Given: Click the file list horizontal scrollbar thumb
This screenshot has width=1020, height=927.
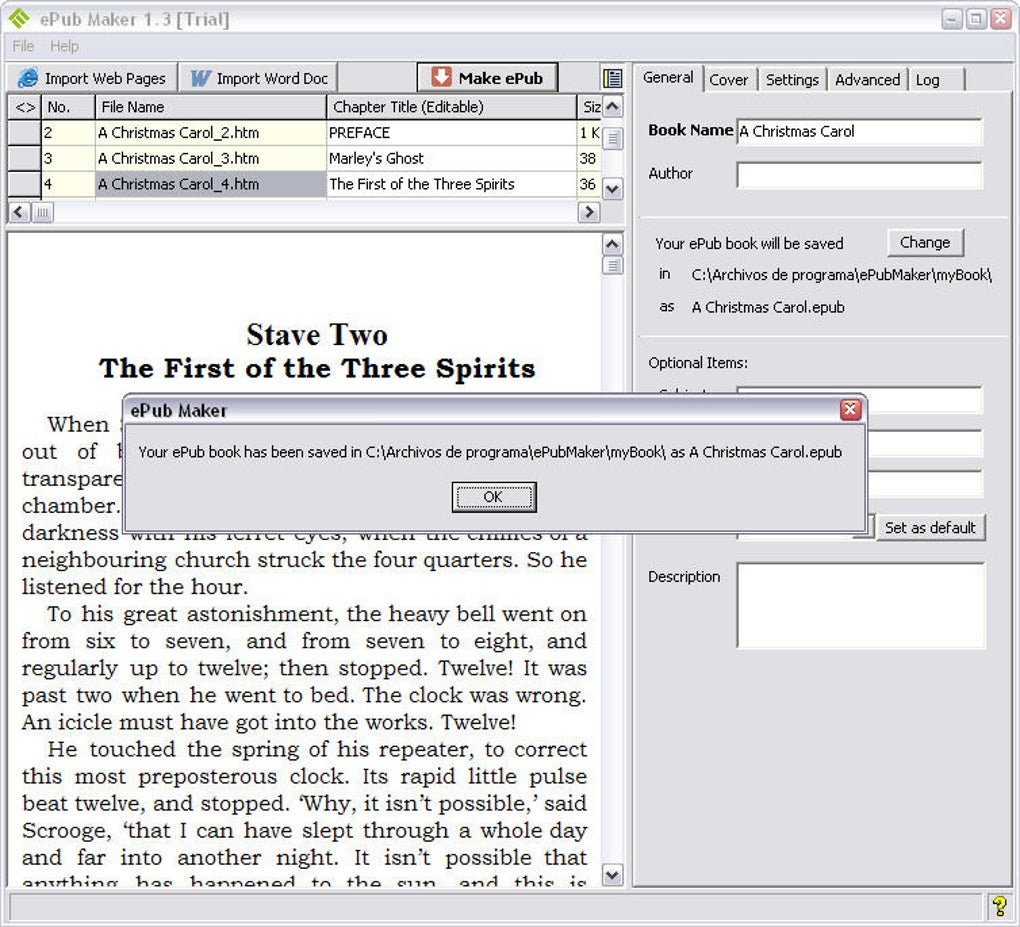Looking at the screenshot, I should click(42, 212).
